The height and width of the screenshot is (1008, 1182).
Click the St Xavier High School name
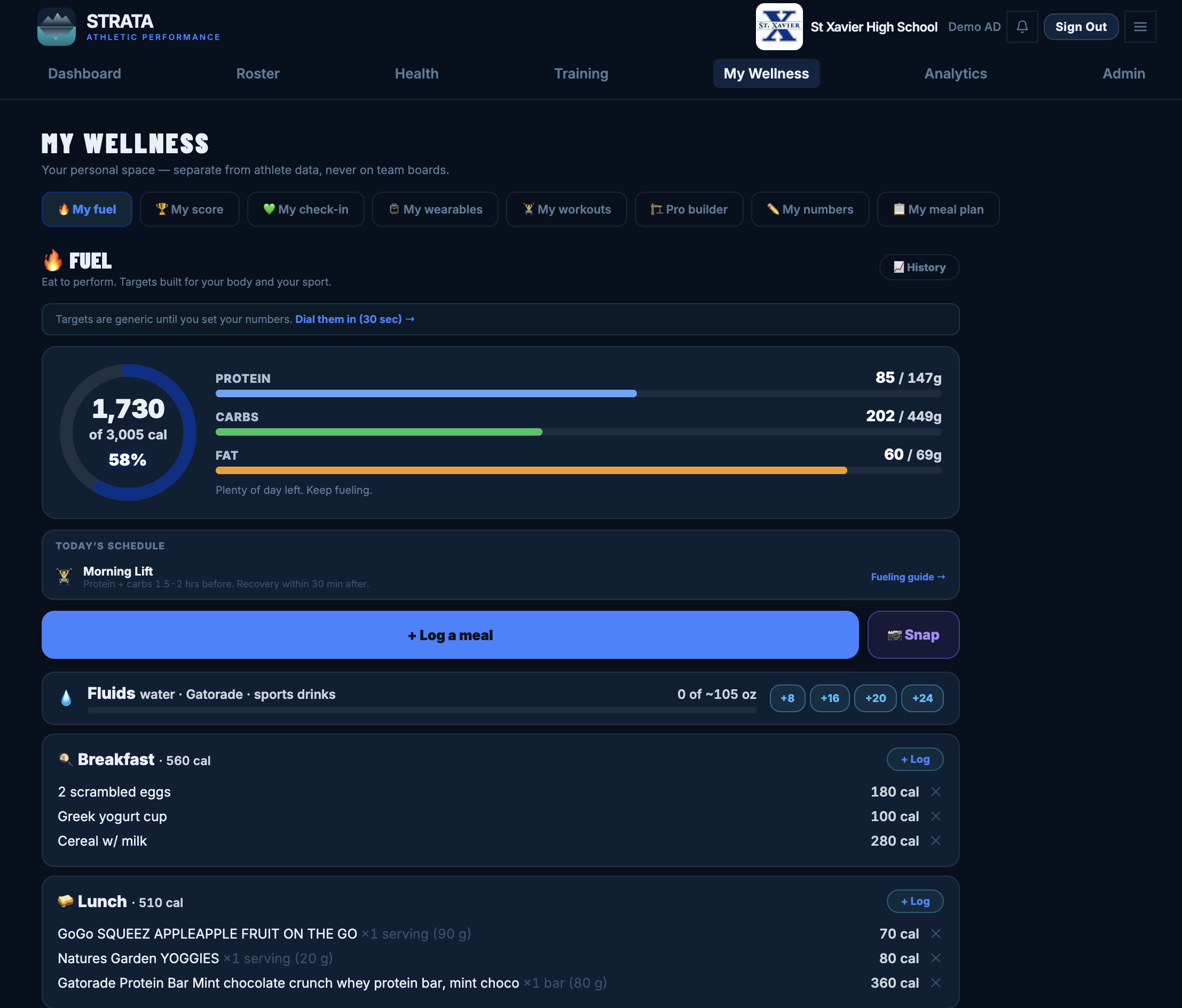coord(873,27)
